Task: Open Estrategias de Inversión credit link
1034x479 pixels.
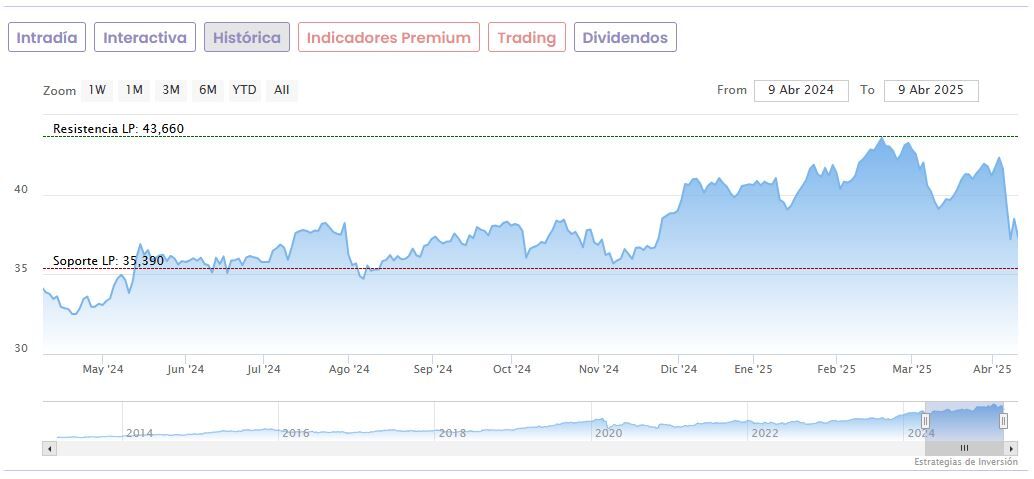Action: [x=964, y=462]
